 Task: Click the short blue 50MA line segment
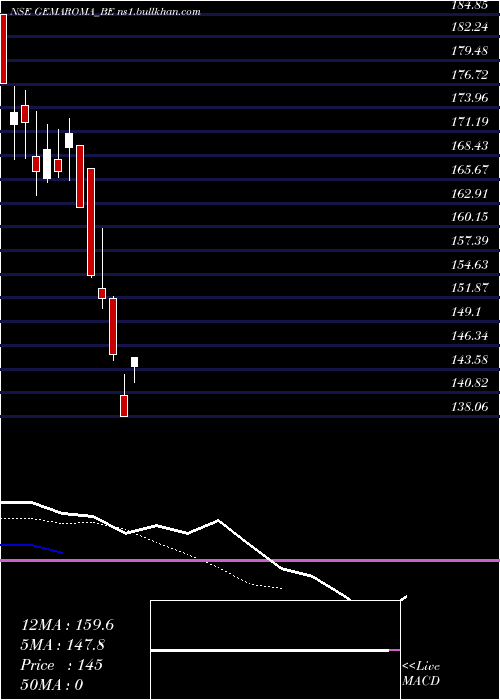point(32,548)
